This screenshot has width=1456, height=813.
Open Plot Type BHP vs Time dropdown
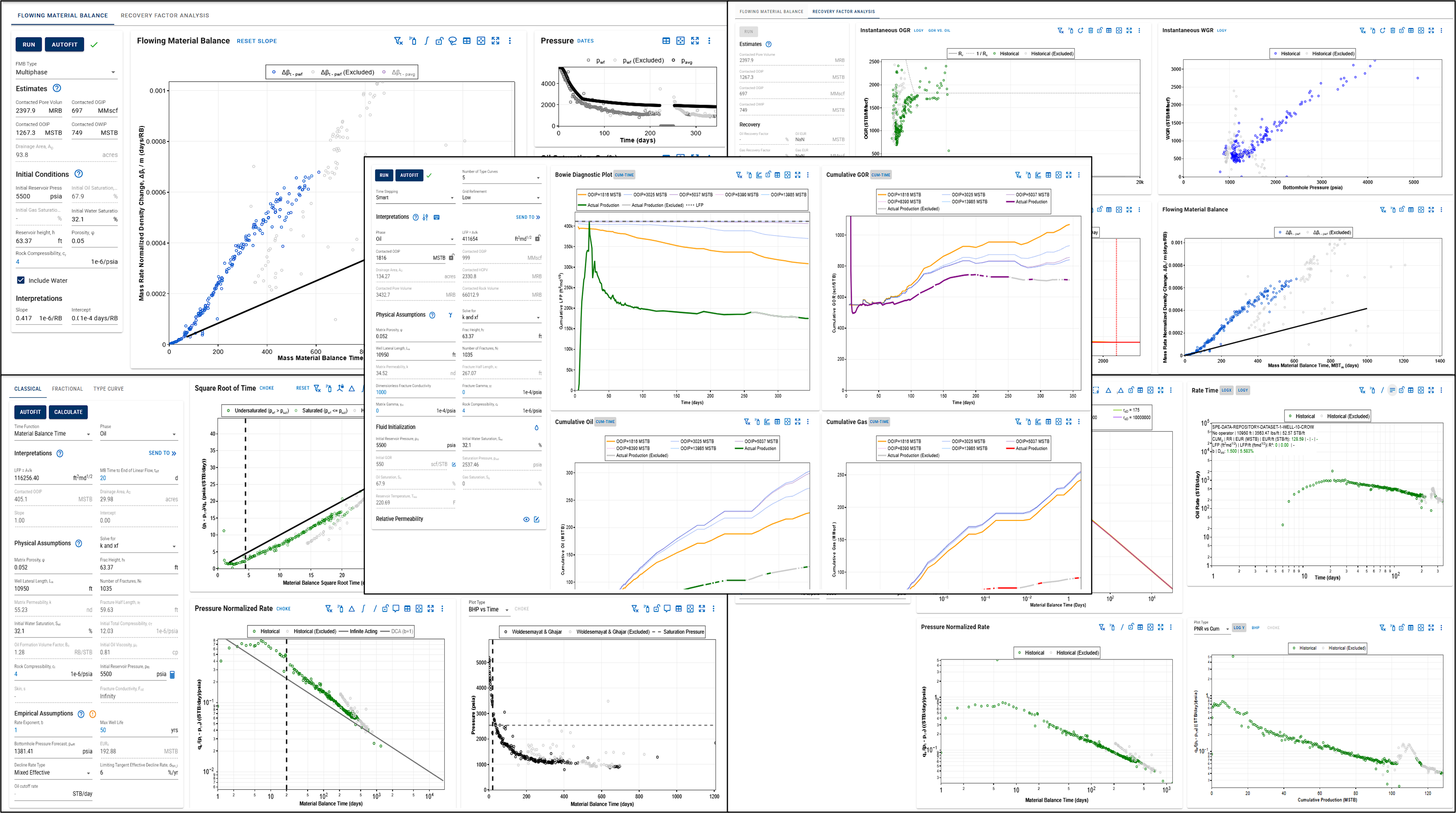coord(489,609)
